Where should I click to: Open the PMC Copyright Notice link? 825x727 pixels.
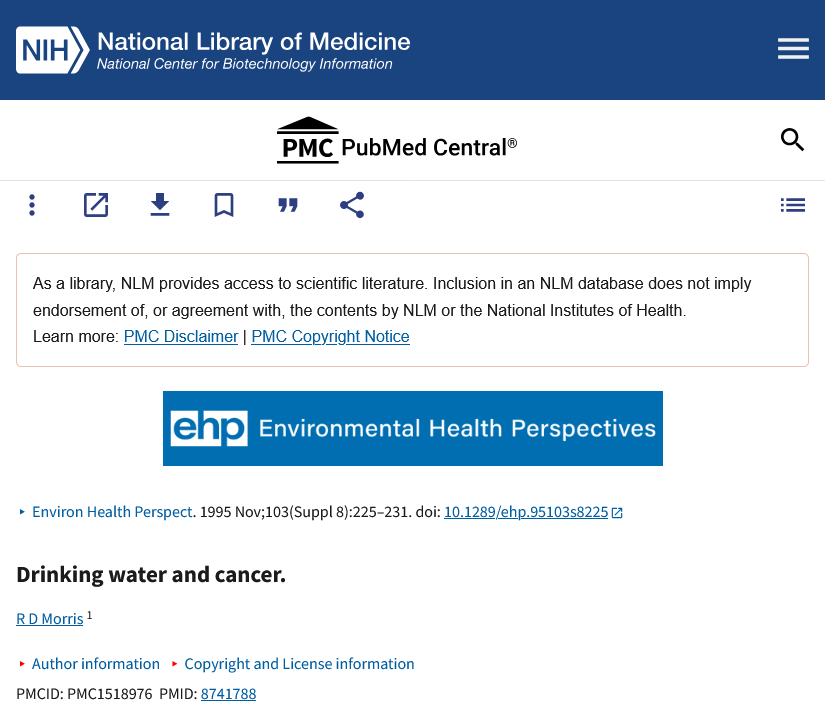tap(330, 337)
